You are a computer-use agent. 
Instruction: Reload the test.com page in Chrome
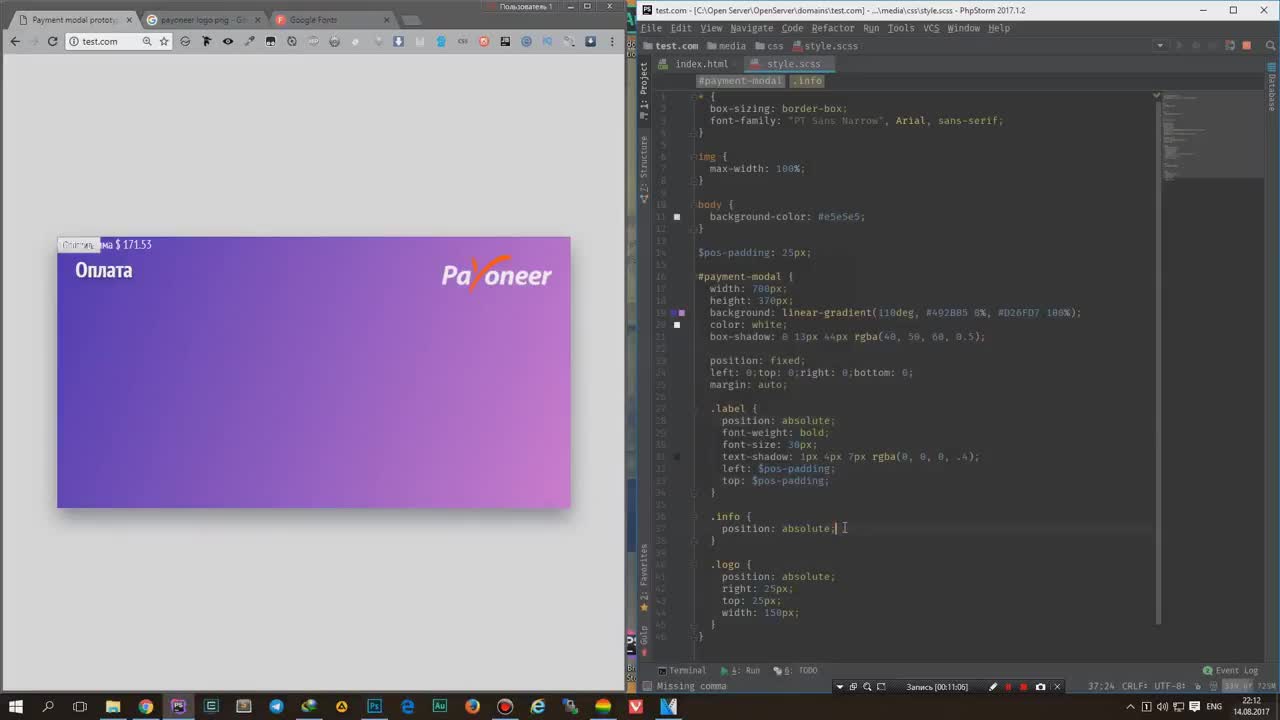(x=52, y=41)
